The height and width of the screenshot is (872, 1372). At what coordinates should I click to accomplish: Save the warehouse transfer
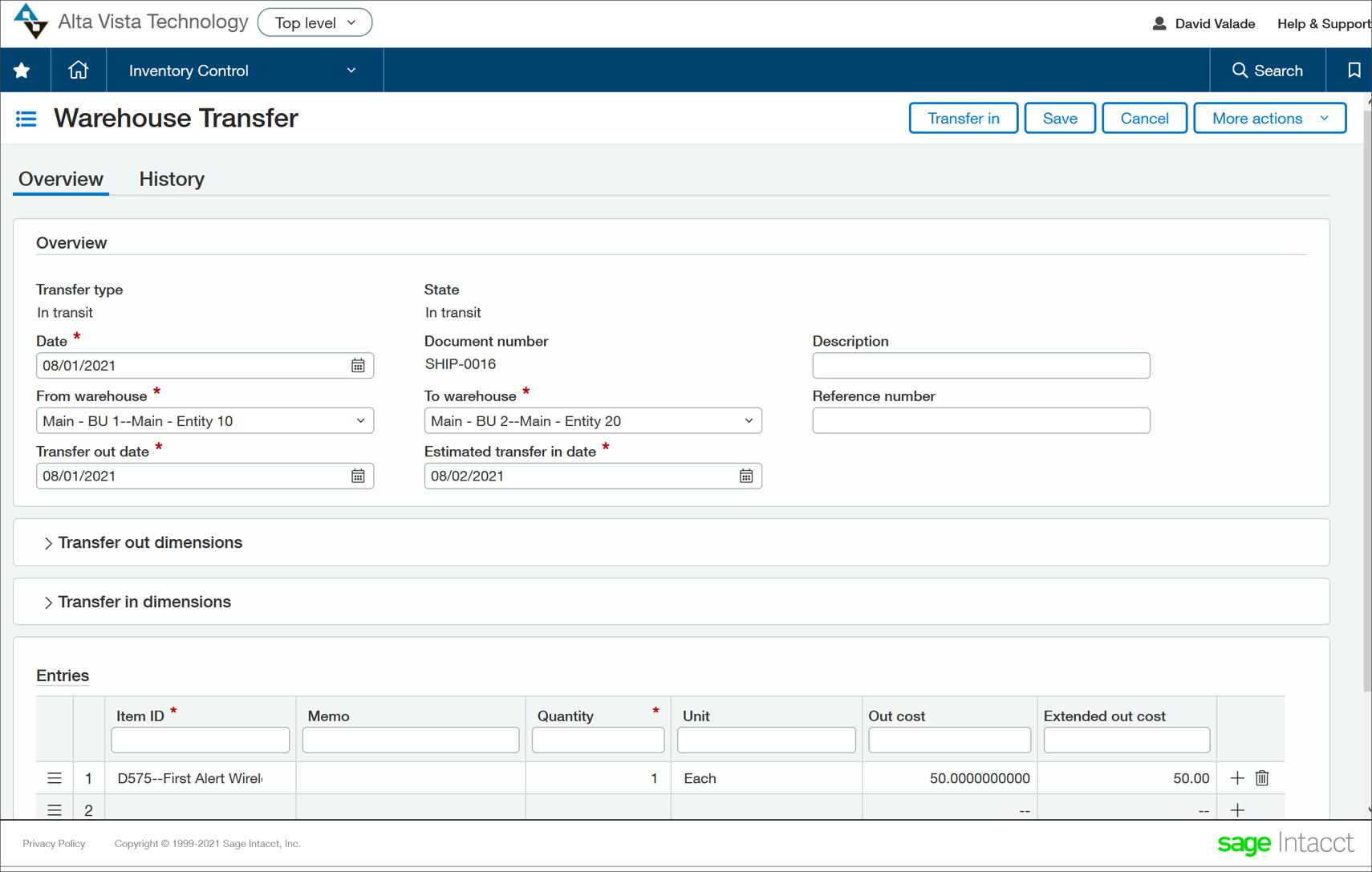tap(1060, 118)
